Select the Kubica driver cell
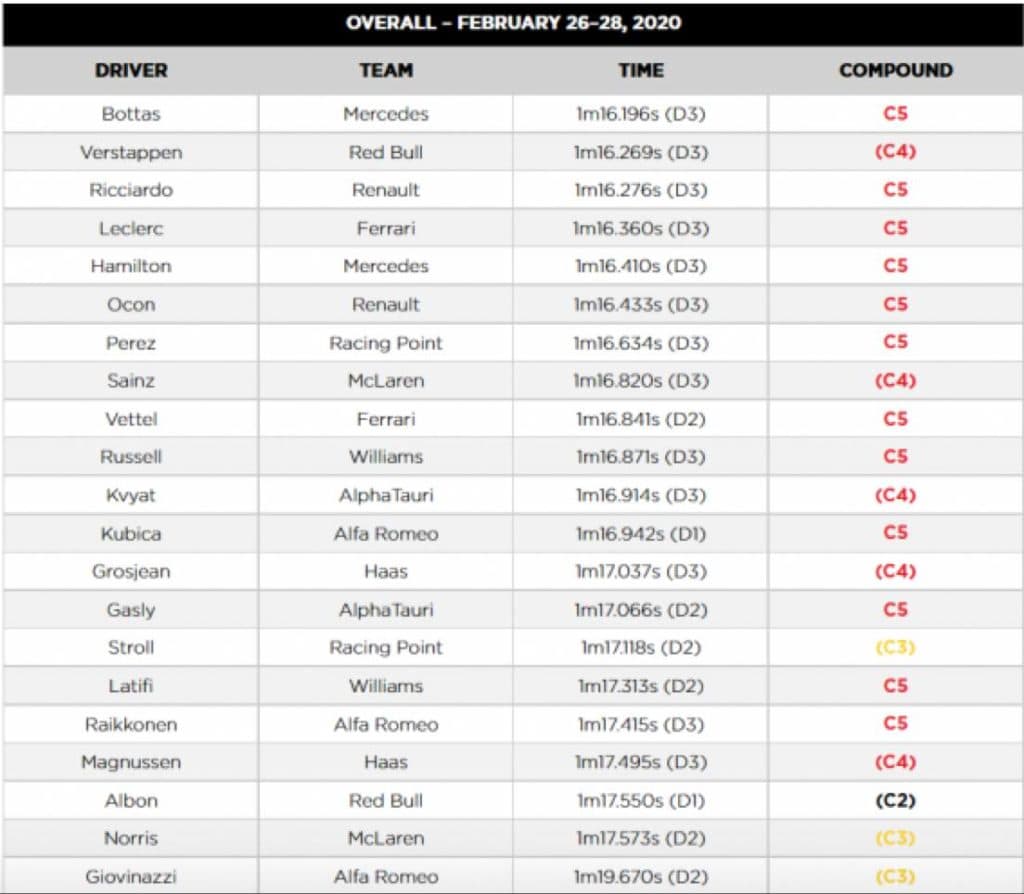1024x894 pixels. (x=131, y=533)
